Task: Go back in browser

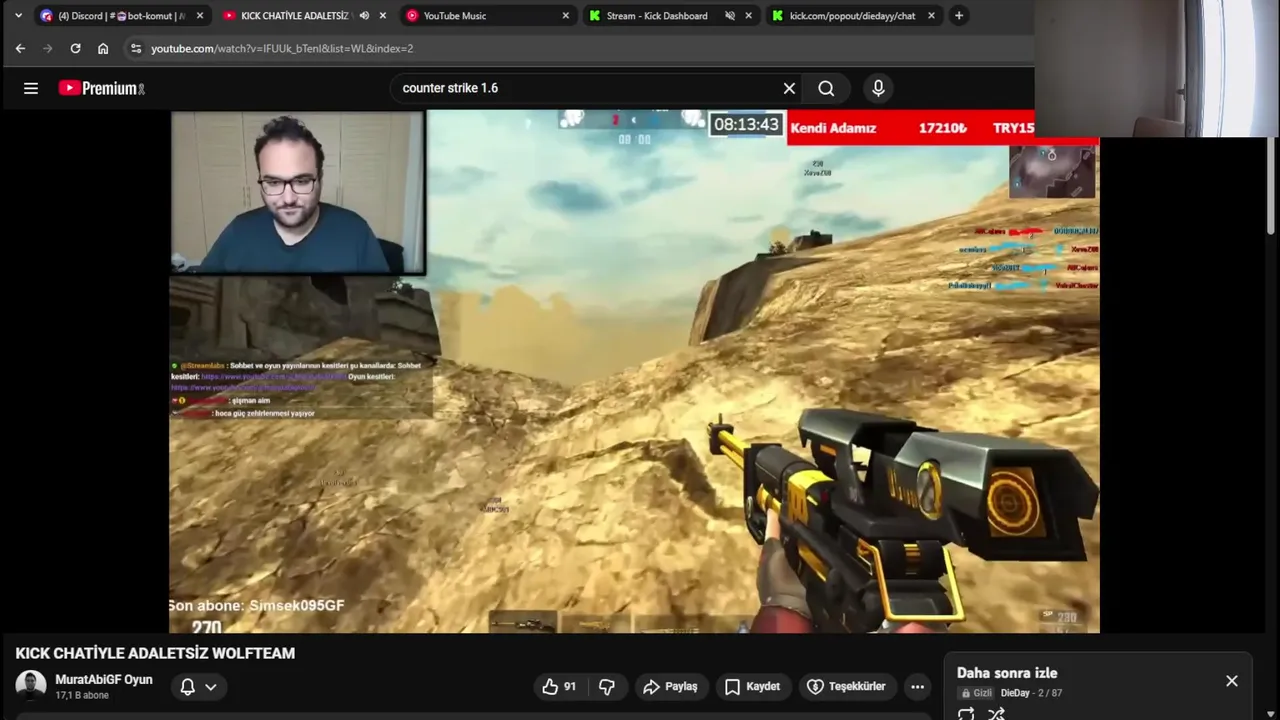Action: click(x=20, y=48)
